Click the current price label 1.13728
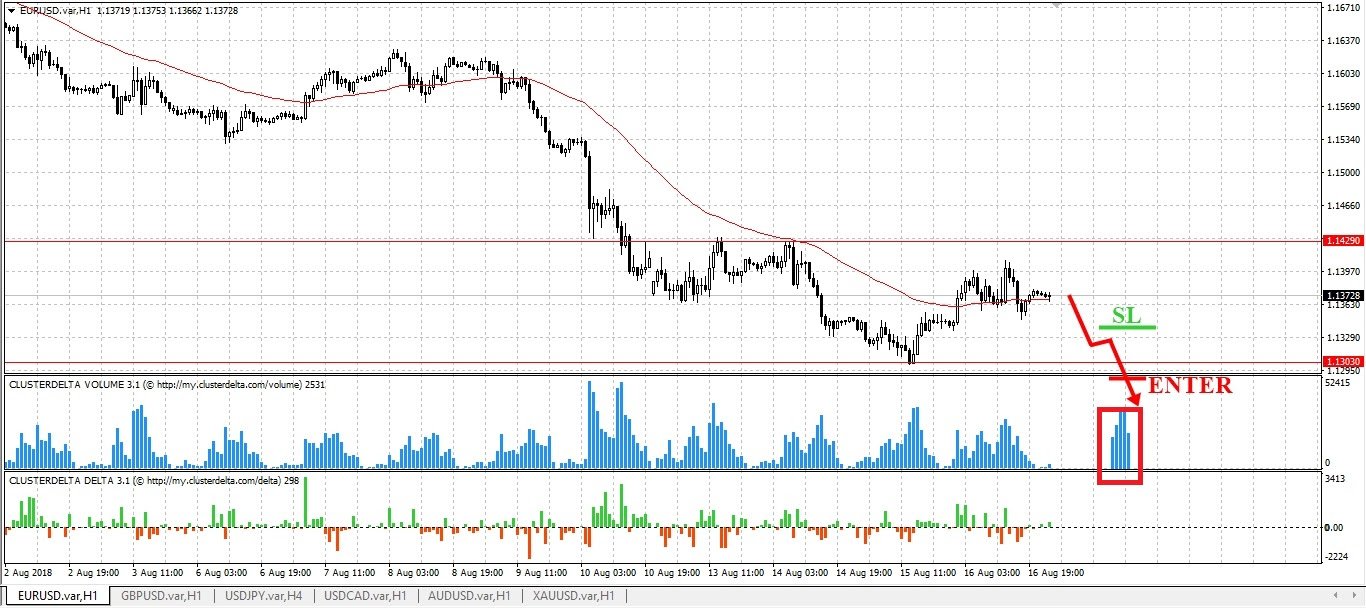 1342,296
